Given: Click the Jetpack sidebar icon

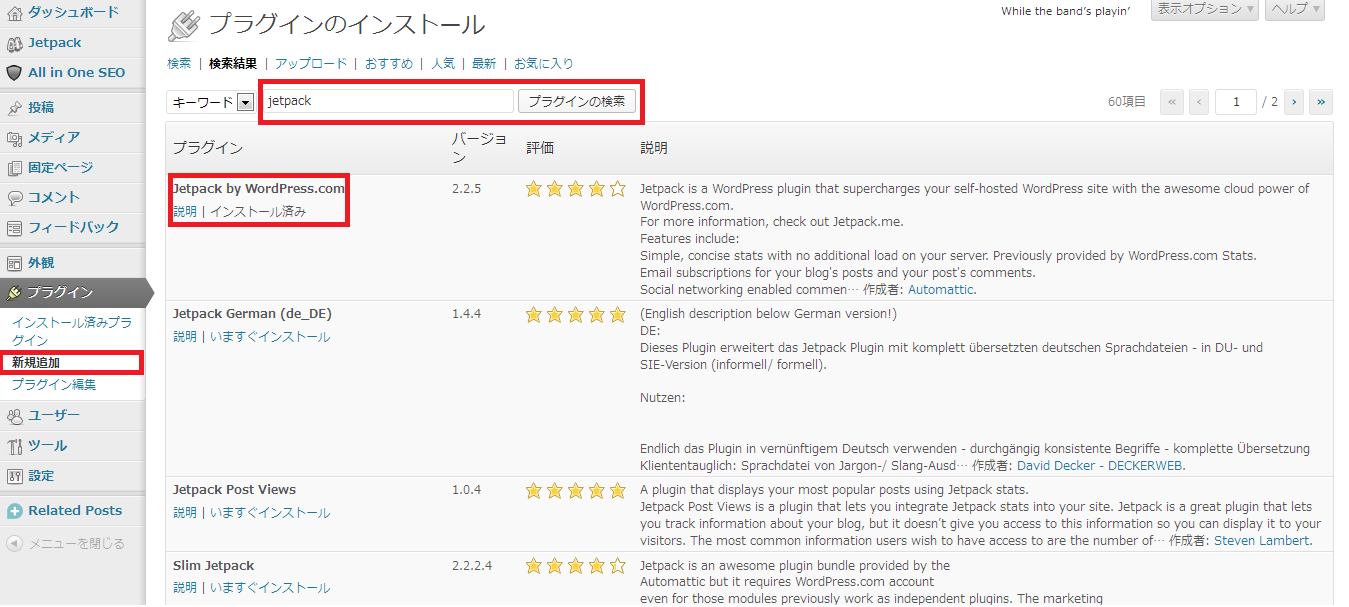Looking at the screenshot, I should coord(14,43).
